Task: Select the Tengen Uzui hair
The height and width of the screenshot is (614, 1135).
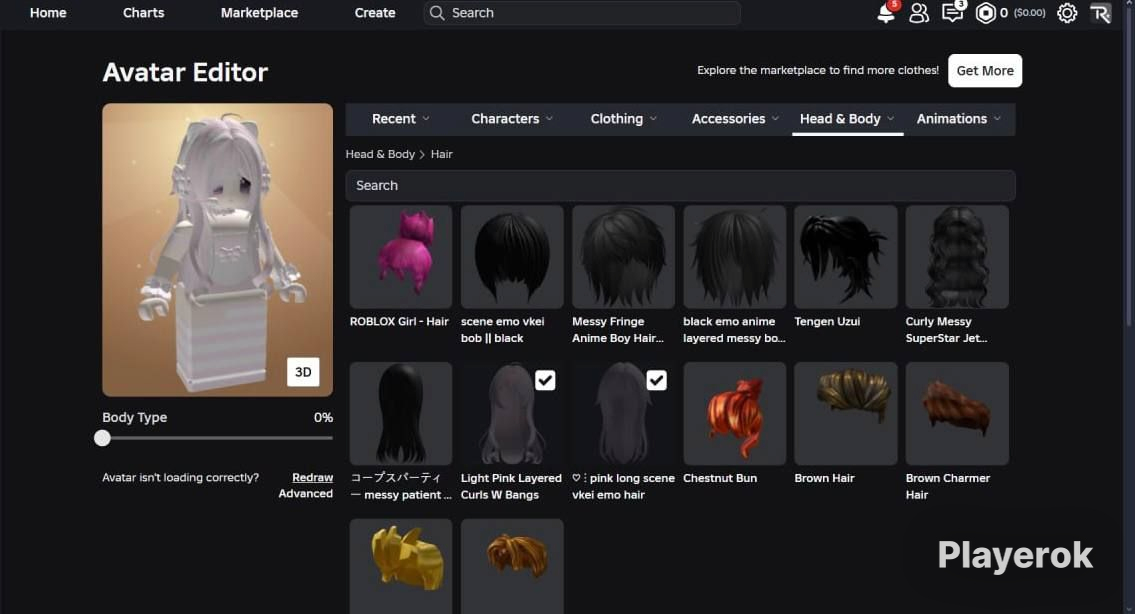Action: 845,257
